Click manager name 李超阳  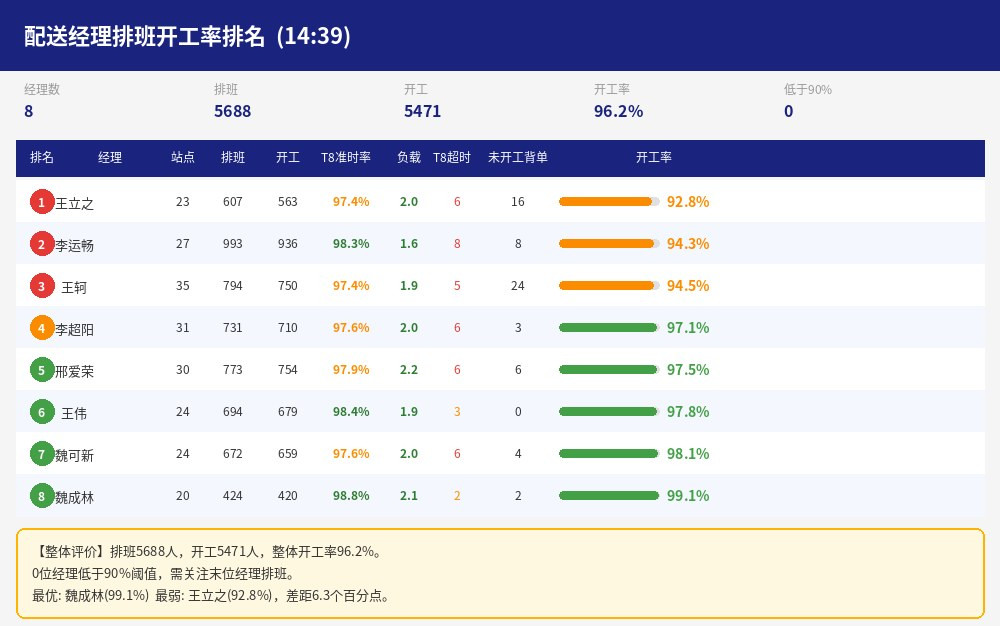(74, 330)
